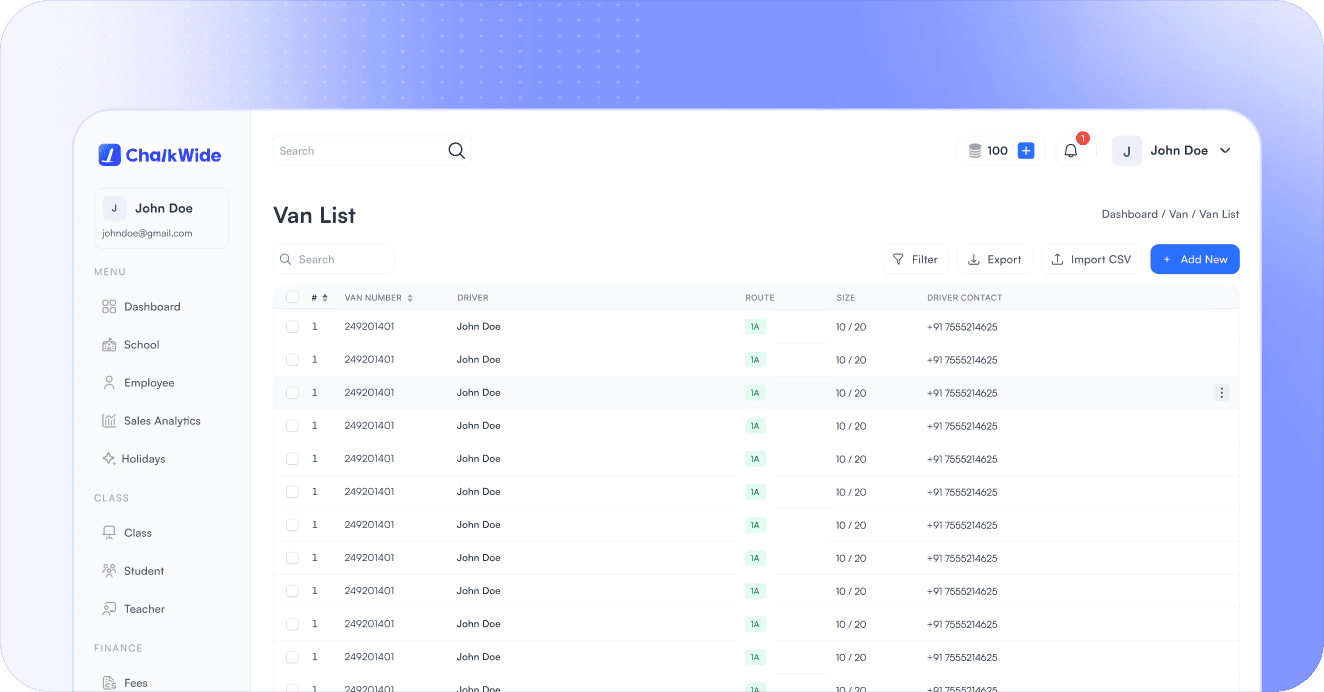Click the Filter button
The image size is (1324, 692).
[914, 260]
